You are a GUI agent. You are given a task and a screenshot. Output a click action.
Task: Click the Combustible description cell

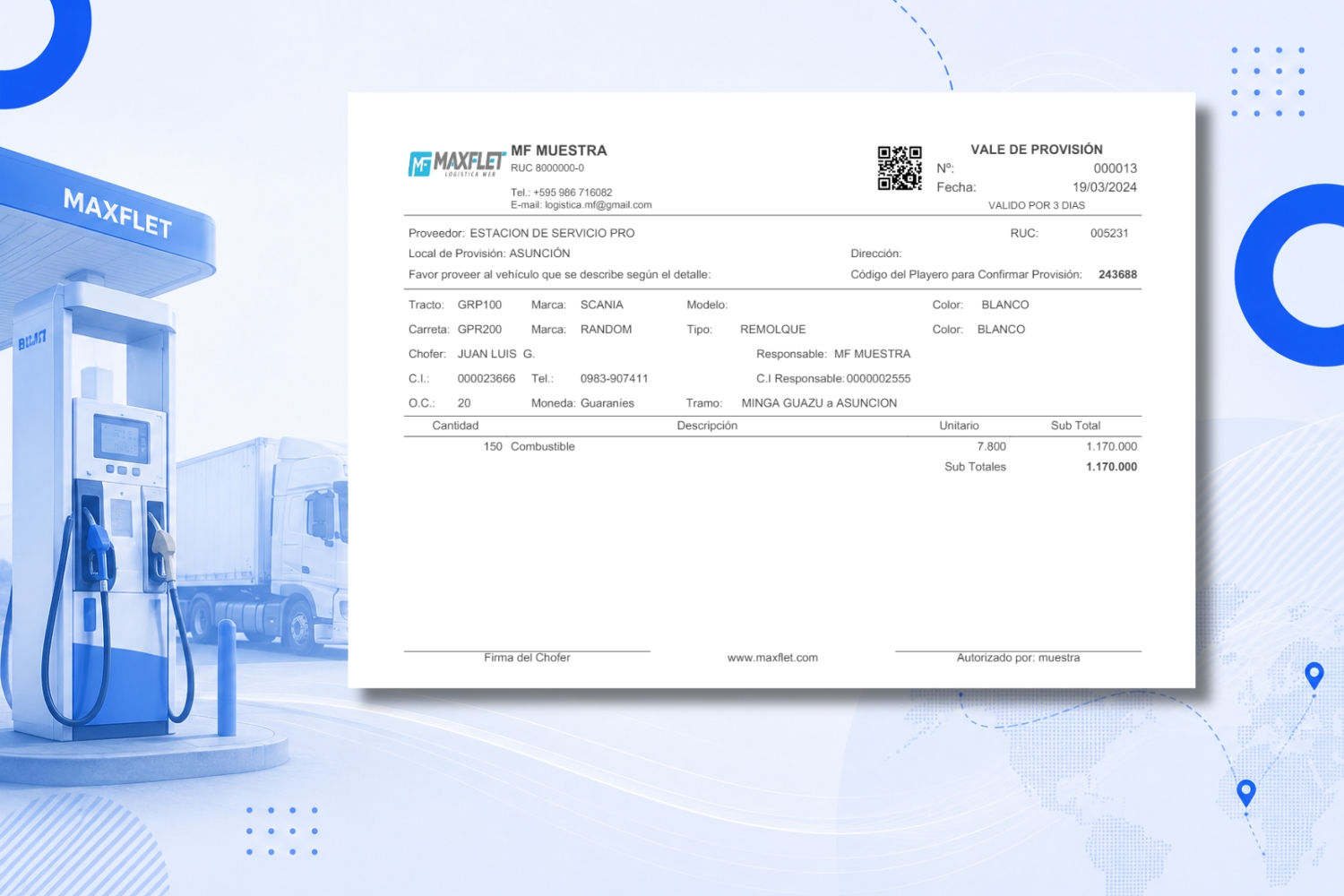point(543,446)
